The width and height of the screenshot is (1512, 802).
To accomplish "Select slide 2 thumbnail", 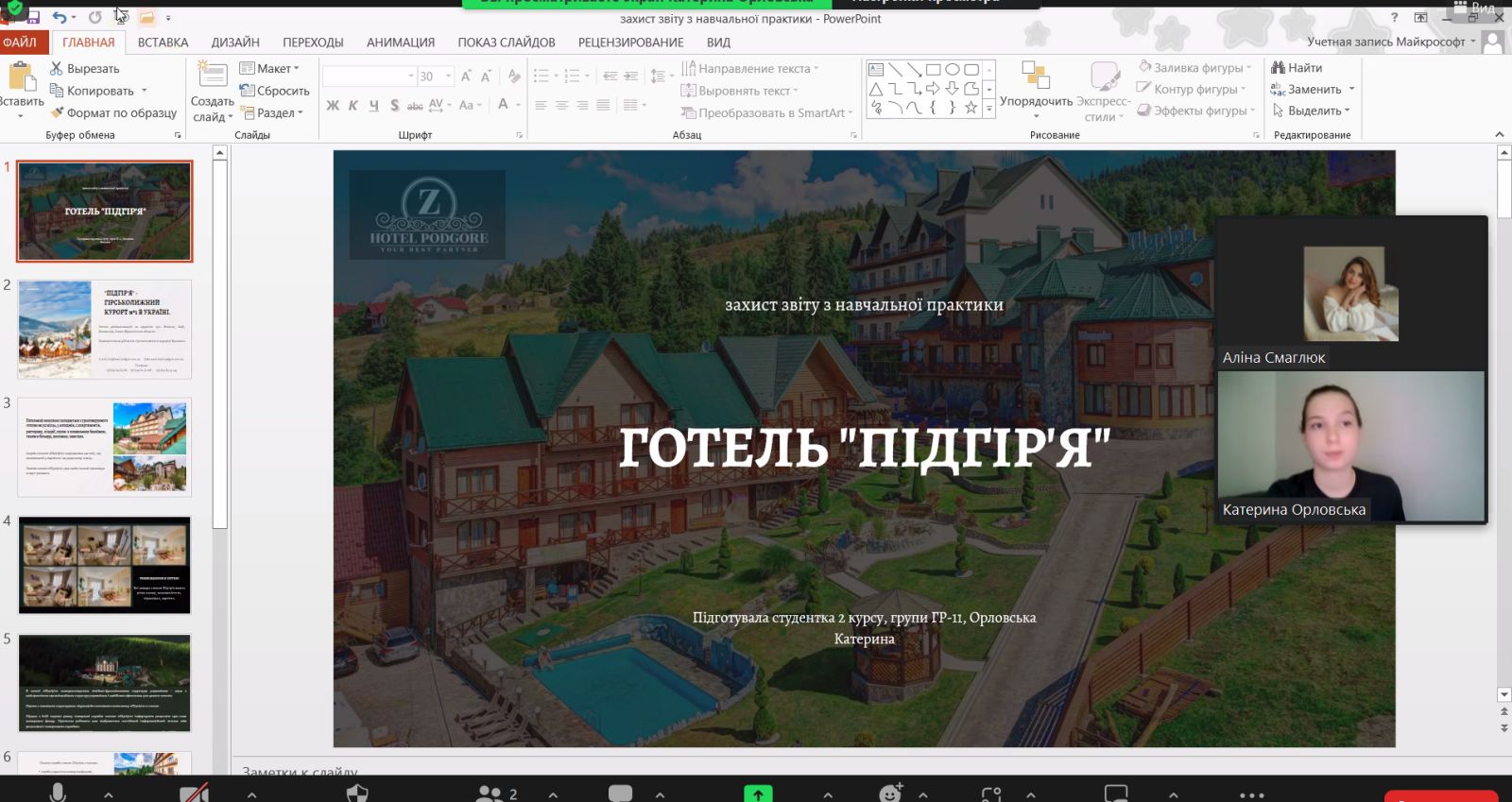I will click(x=105, y=330).
